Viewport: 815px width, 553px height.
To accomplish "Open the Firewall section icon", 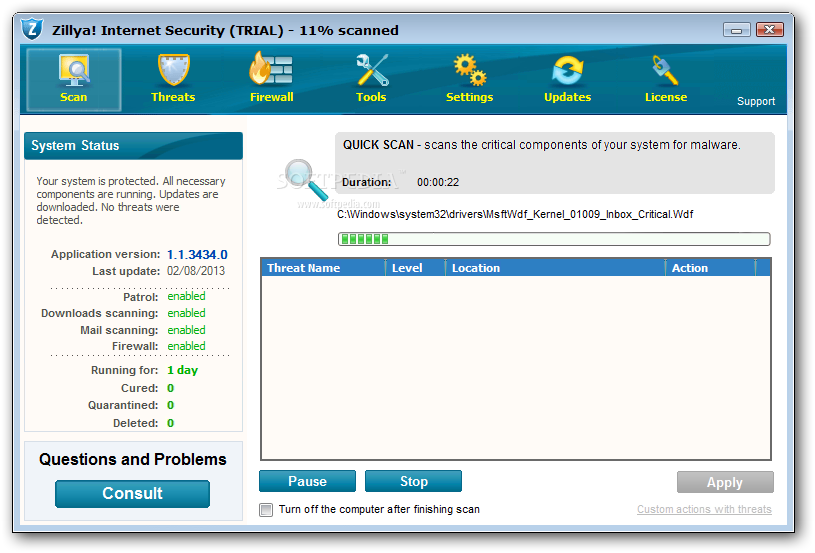I will click(271, 71).
